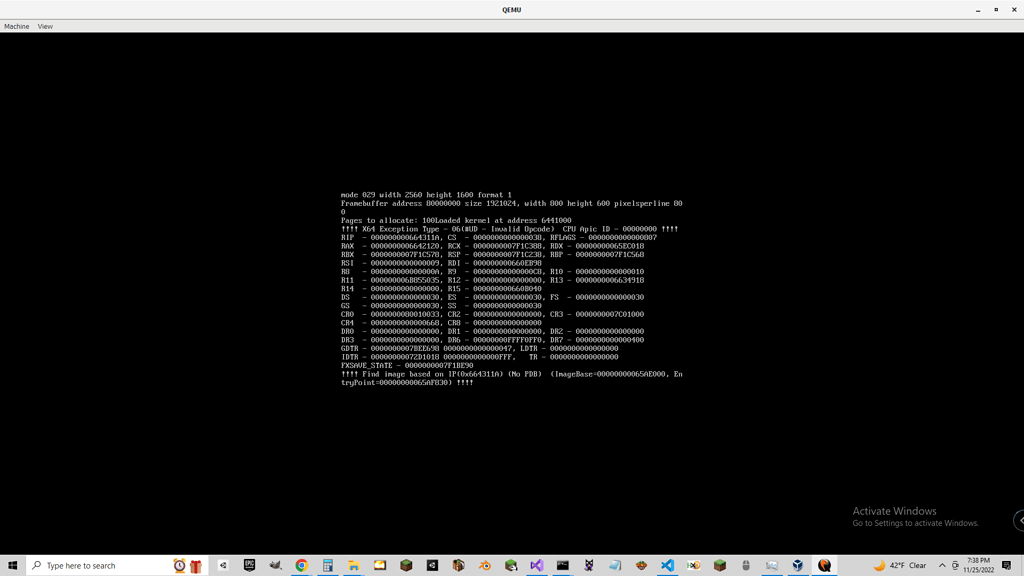Open the Machine menu in QEMU
Screen dimensions: 1024x576
pos(16,26)
